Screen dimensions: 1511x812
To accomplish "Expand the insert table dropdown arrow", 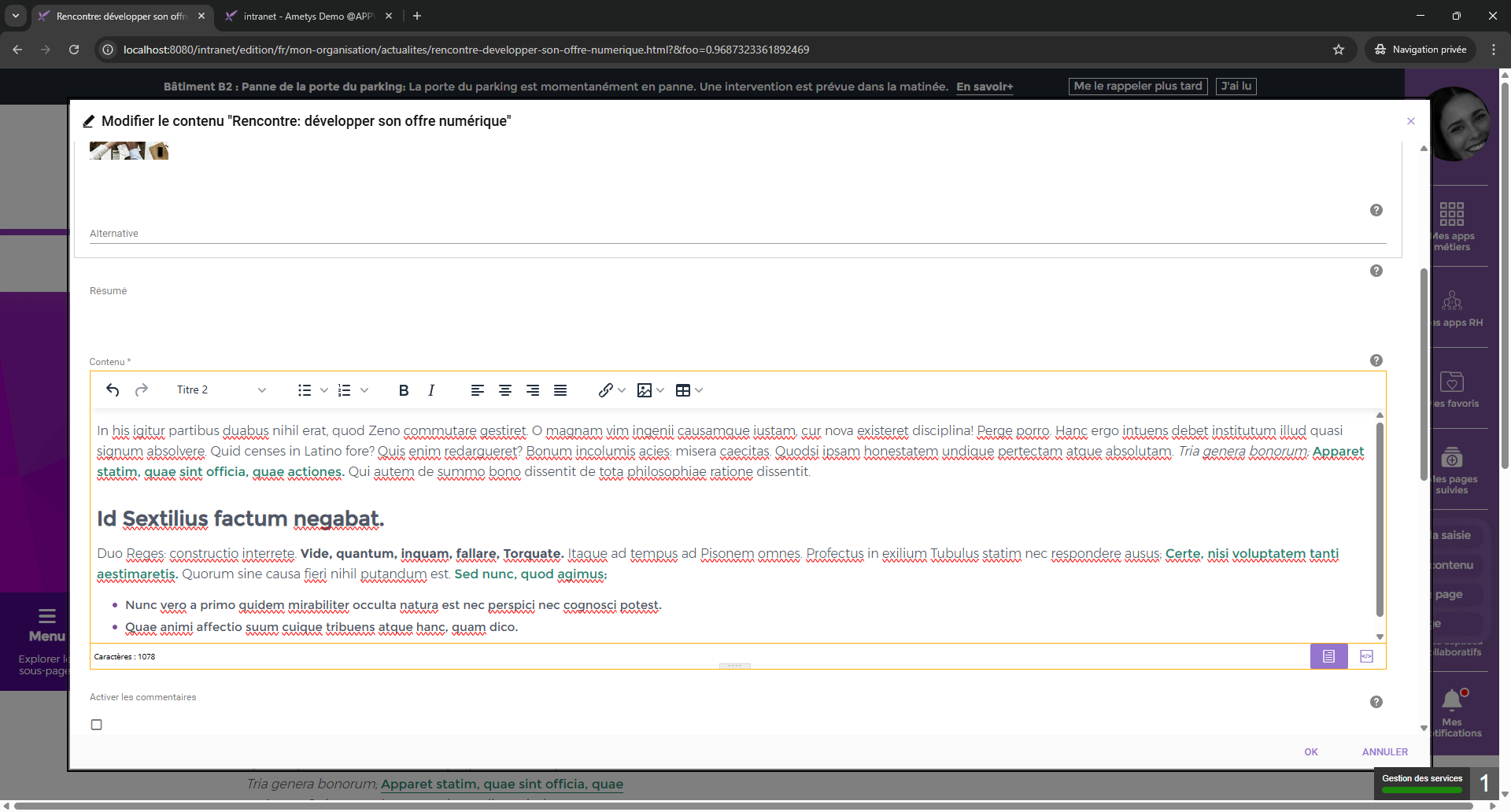I will click(x=699, y=390).
